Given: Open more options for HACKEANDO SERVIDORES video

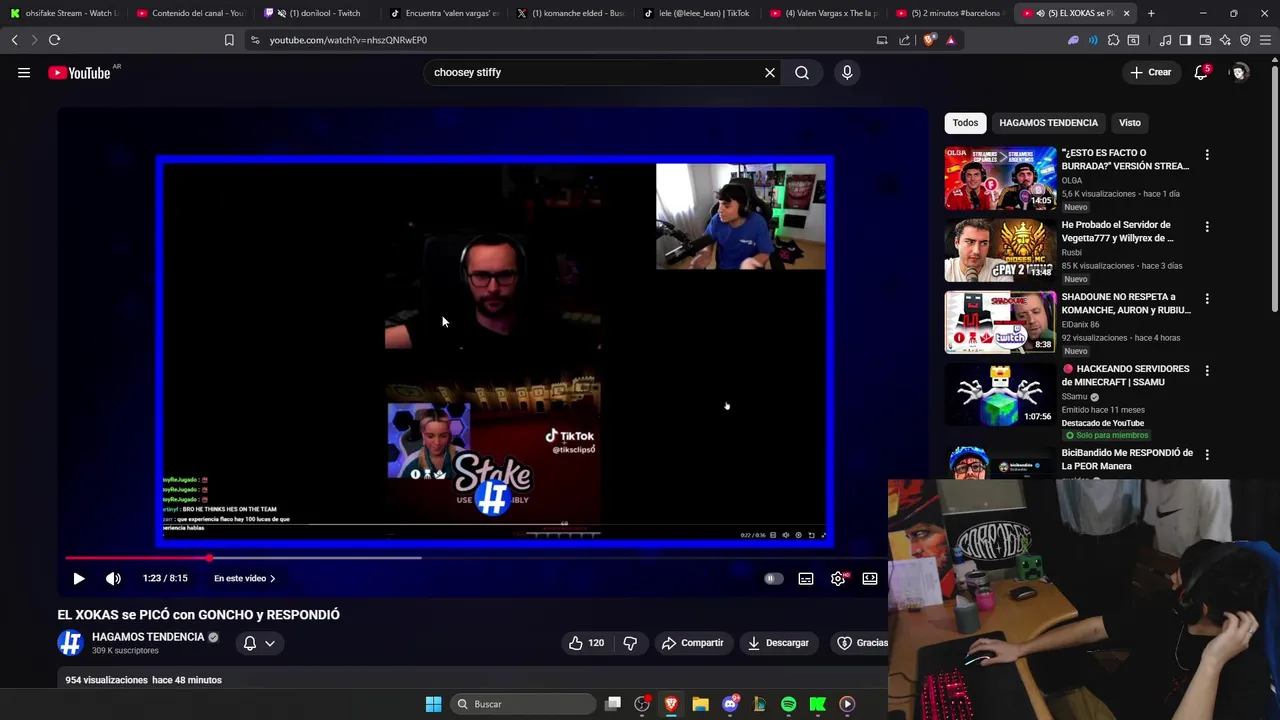Looking at the screenshot, I should coord(1207,371).
